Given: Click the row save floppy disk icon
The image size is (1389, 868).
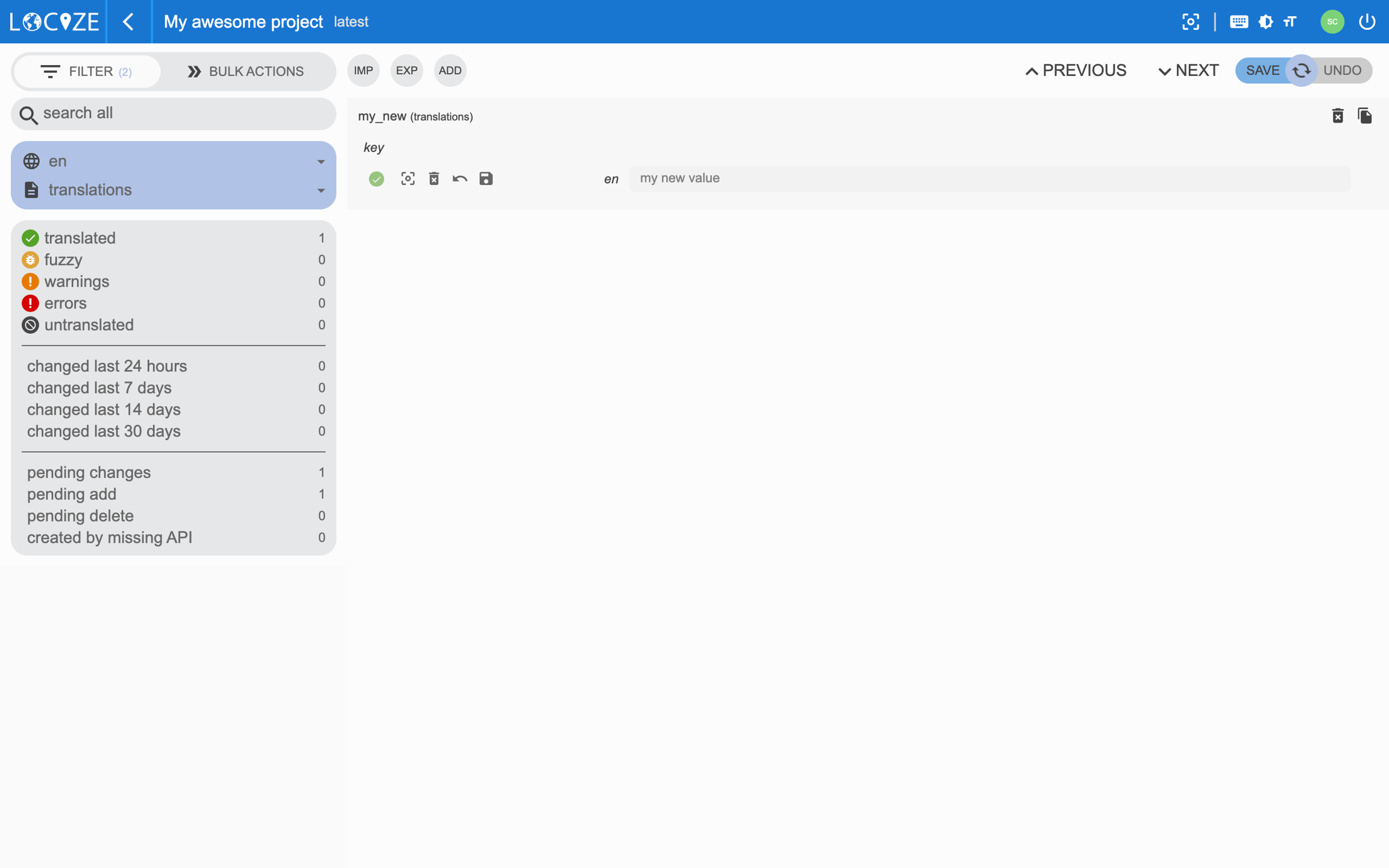Looking at the screenshot, I should pos(485,178).
